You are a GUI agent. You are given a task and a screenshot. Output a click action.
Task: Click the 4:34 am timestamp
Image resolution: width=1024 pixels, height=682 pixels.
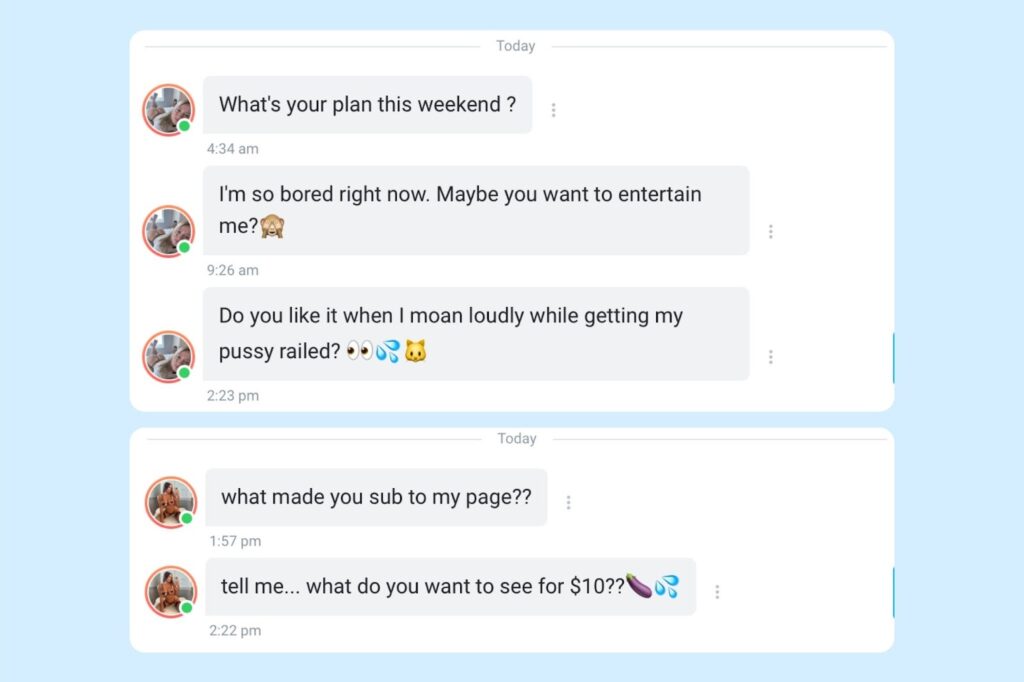[x=233, y=149]
